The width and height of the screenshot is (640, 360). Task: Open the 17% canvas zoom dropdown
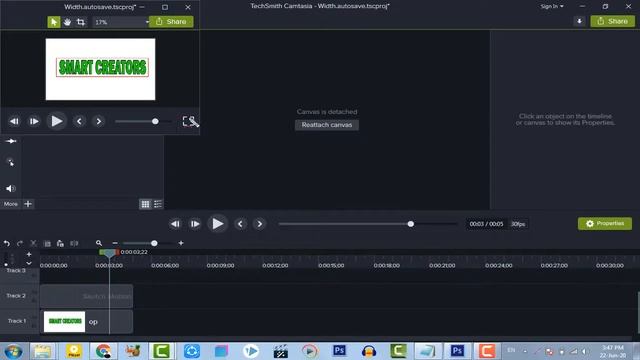121,22
